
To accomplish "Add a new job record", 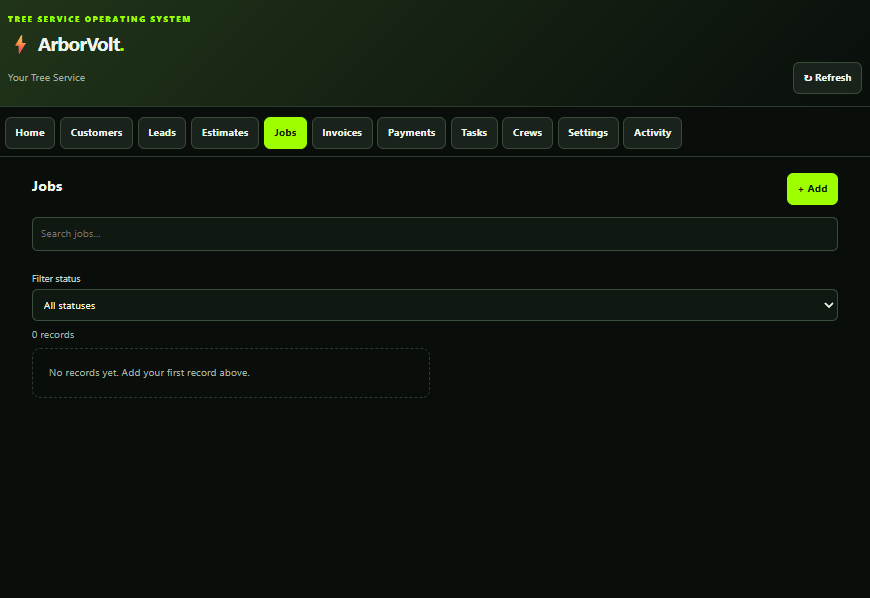I will (x=812, y=189).
